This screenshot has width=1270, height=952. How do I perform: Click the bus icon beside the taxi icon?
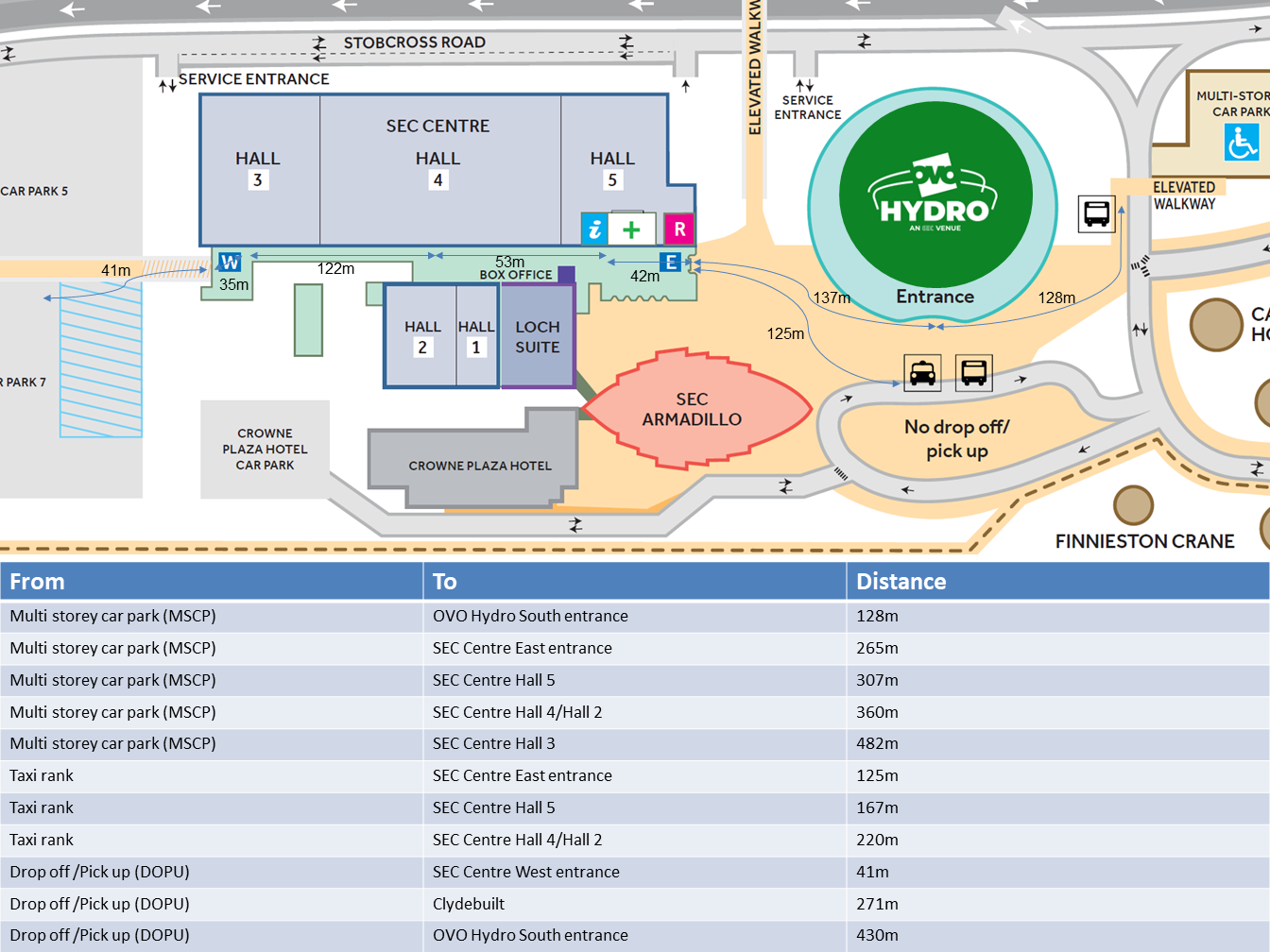pyautogui.click(x=973, y=372)
